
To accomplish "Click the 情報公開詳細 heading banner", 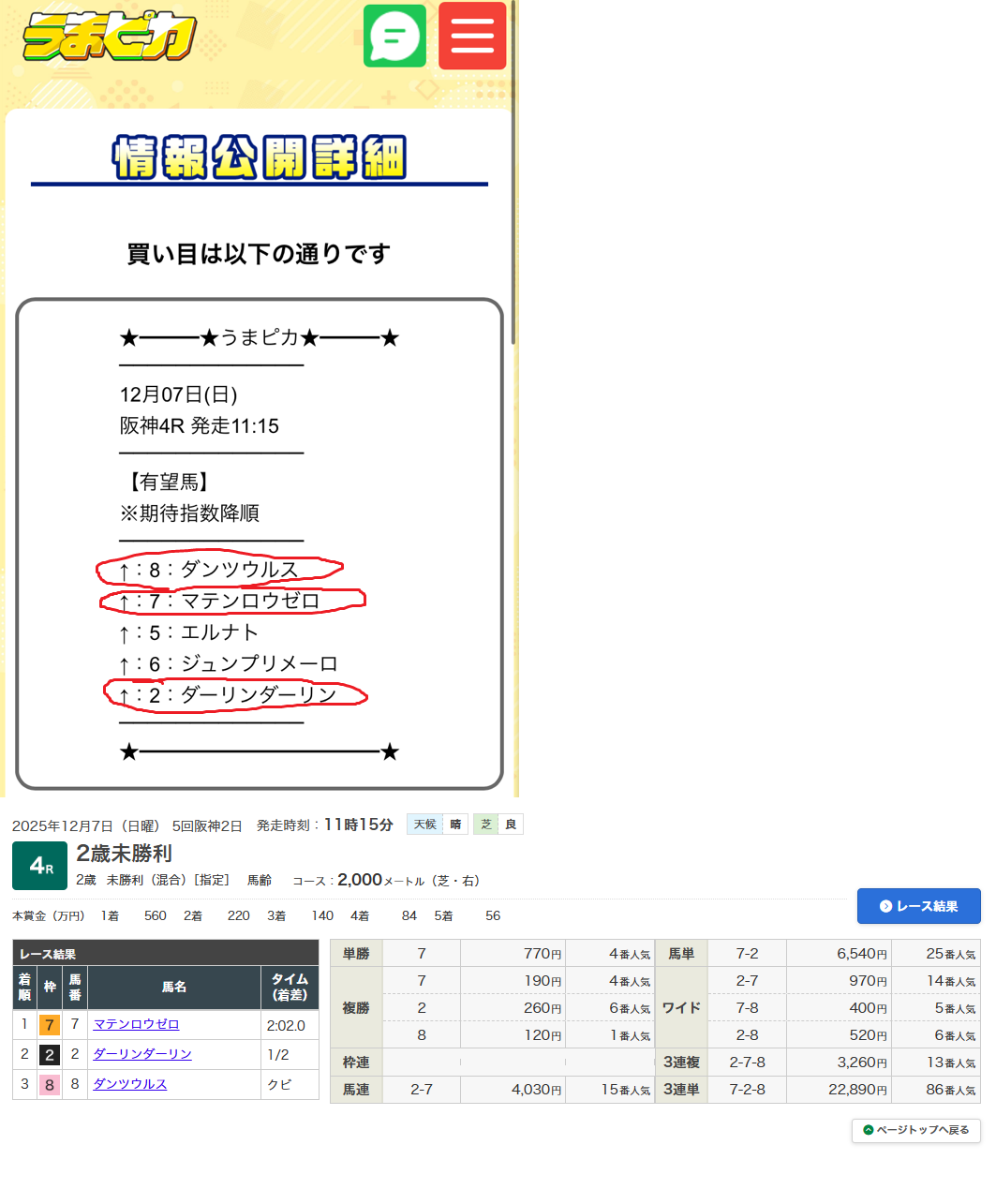I will click(260, 157).
